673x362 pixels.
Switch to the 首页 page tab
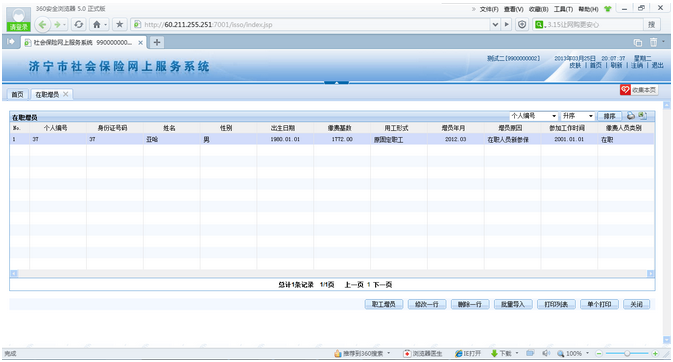(x=17, y=94)
